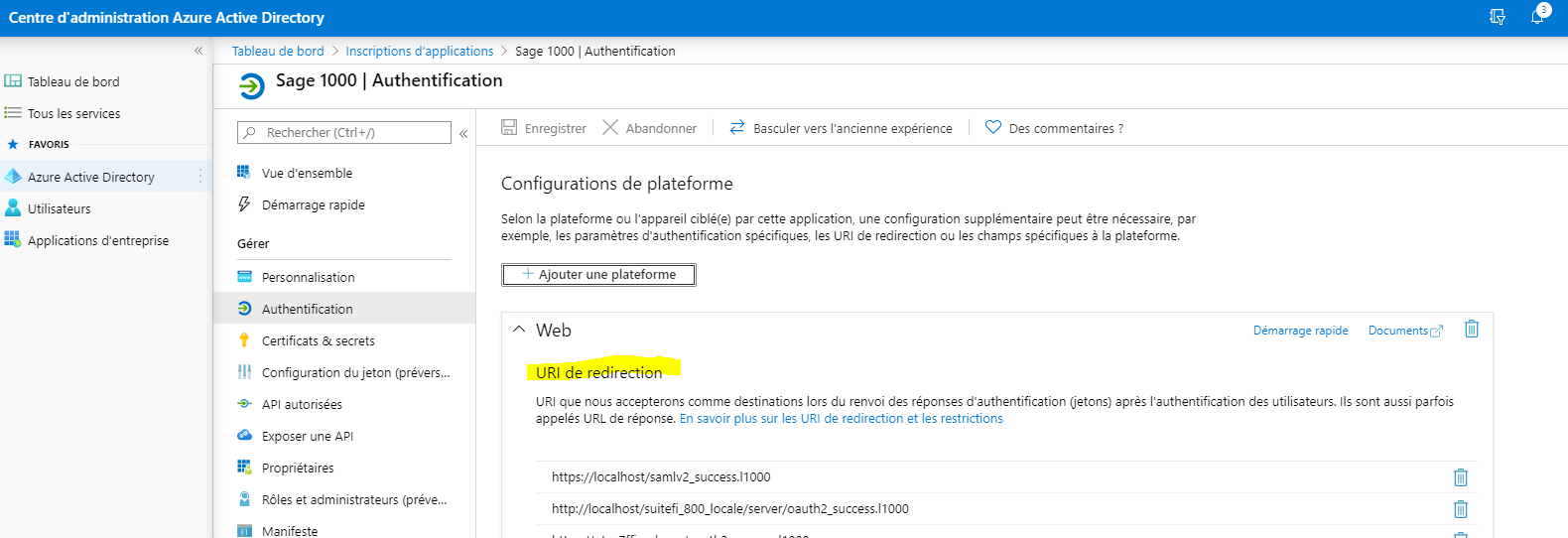Click Abandonner to discard changes

coord(650,128)
